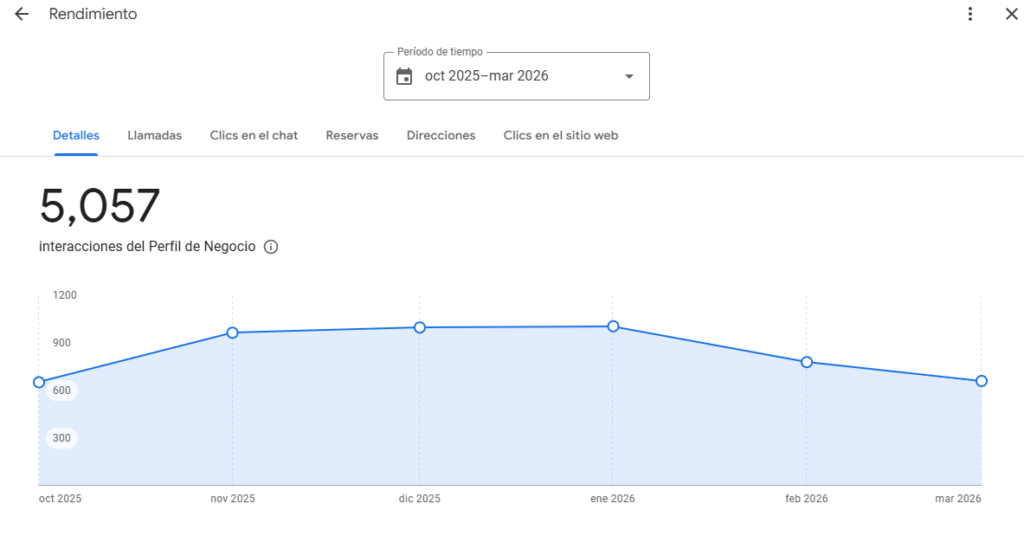Screen dimensions: 1024x536
Task: Switch to the Direcciones tab
Action: pos(441,135)
